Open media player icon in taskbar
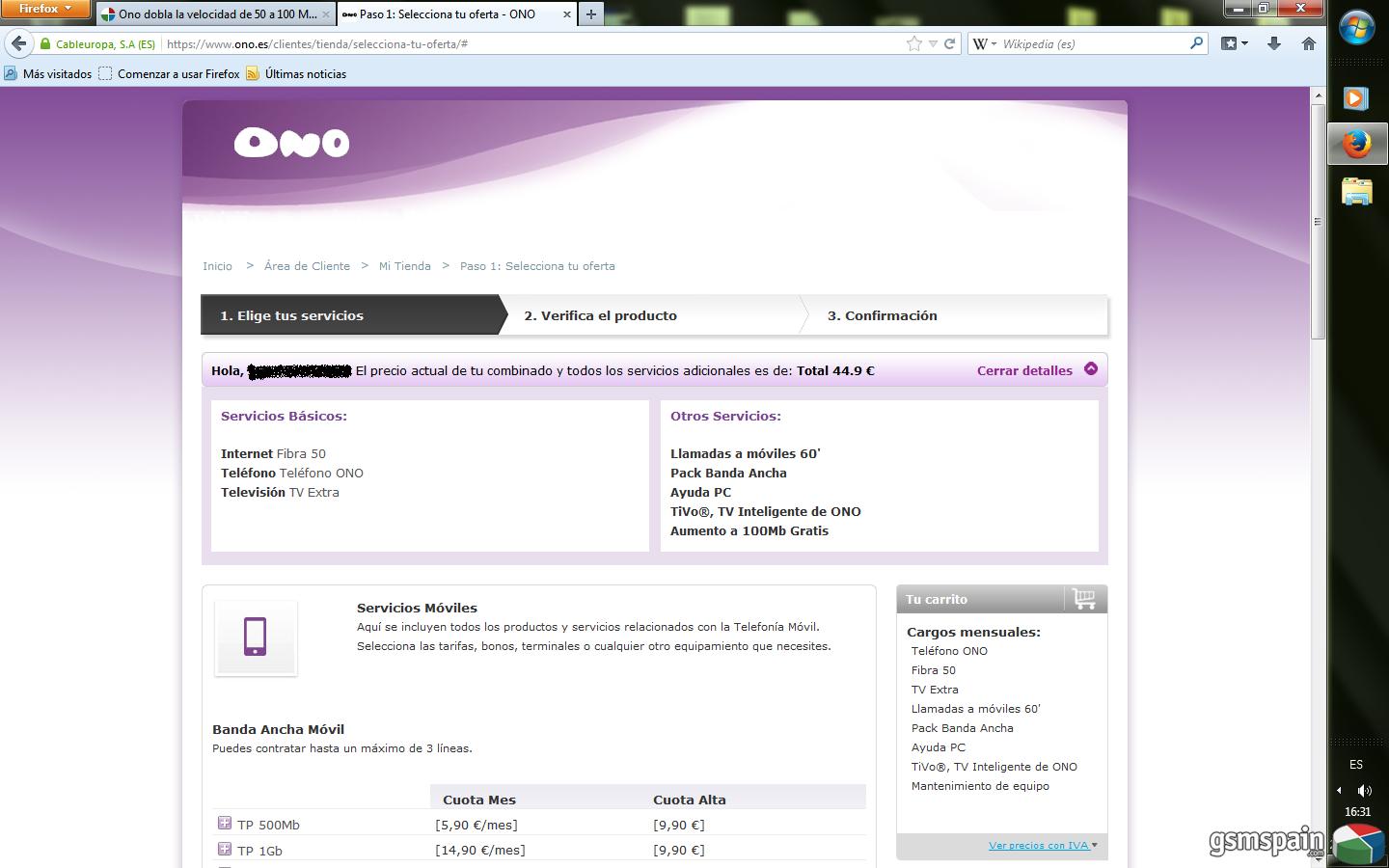Screen dimensions: 1389x868 click(x=1357, y=98)
